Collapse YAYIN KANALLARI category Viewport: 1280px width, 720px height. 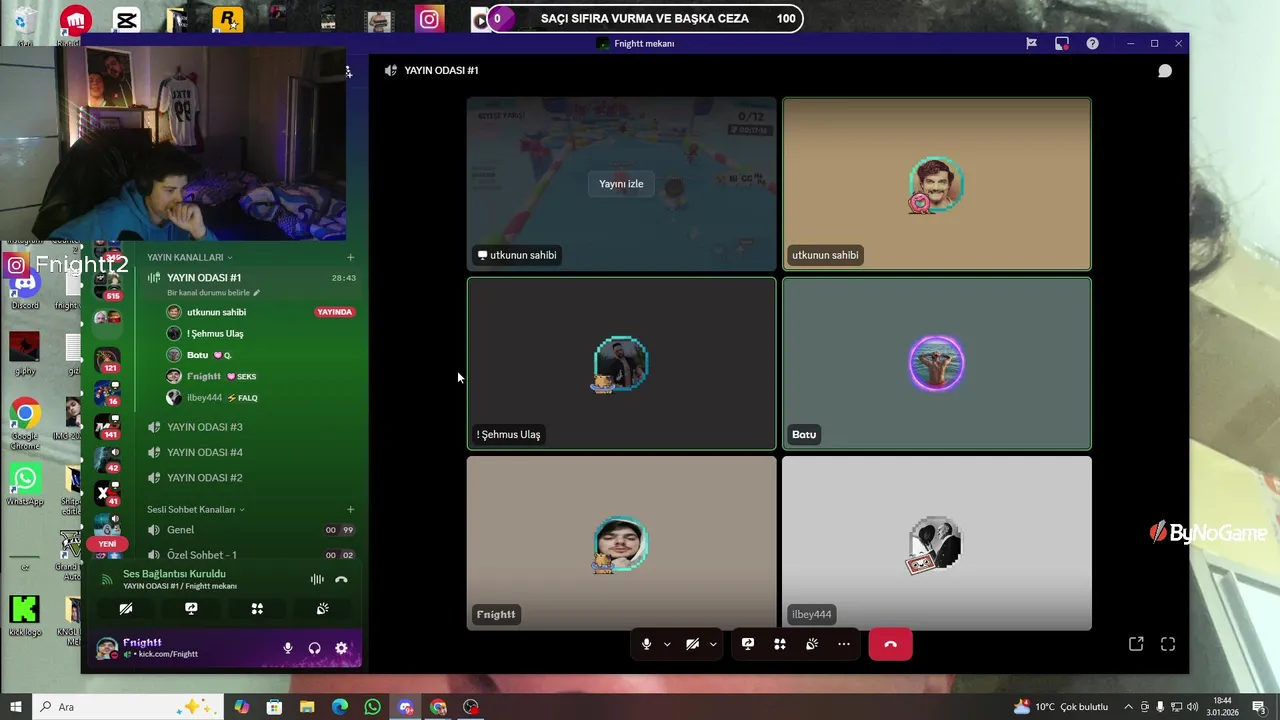coord(189,257)
